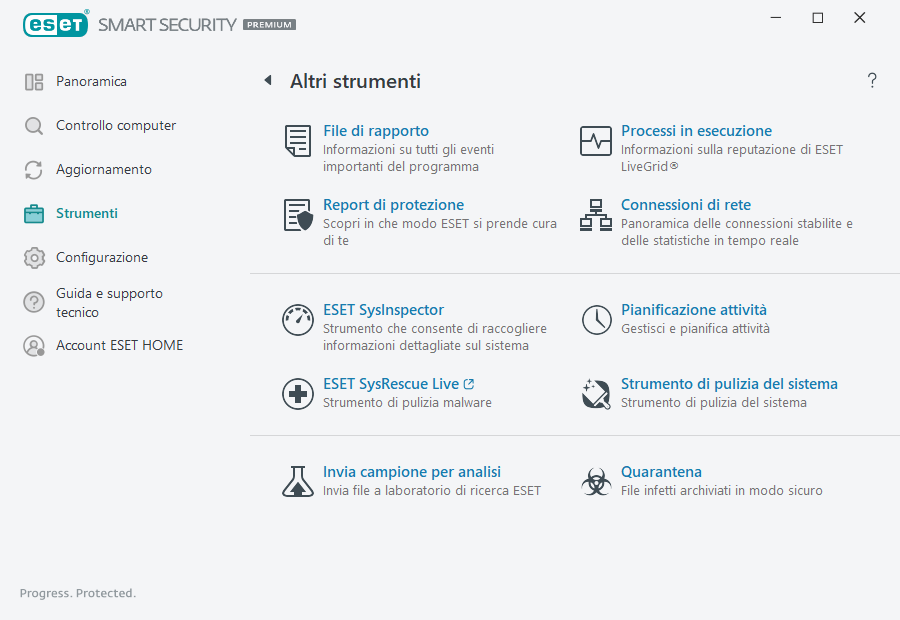Click the ESET SysInspector gauge icon

pyautogui.click(x=297, y=320)
